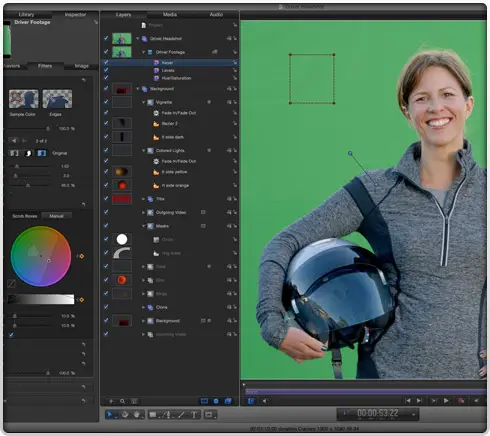Viewport: 490px width, 436px height.
Task: Click the Levels filter icon
Action: coord(156,70)
